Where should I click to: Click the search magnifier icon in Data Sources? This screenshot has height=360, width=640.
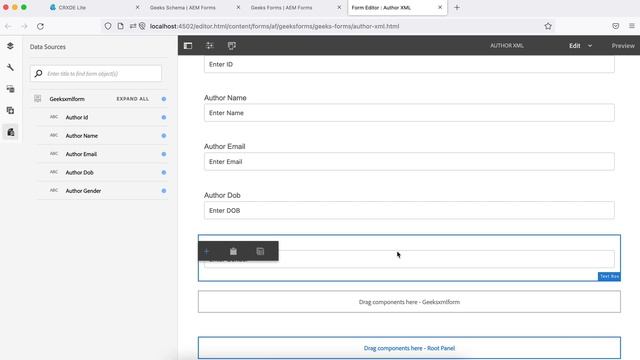pos(38,73)
